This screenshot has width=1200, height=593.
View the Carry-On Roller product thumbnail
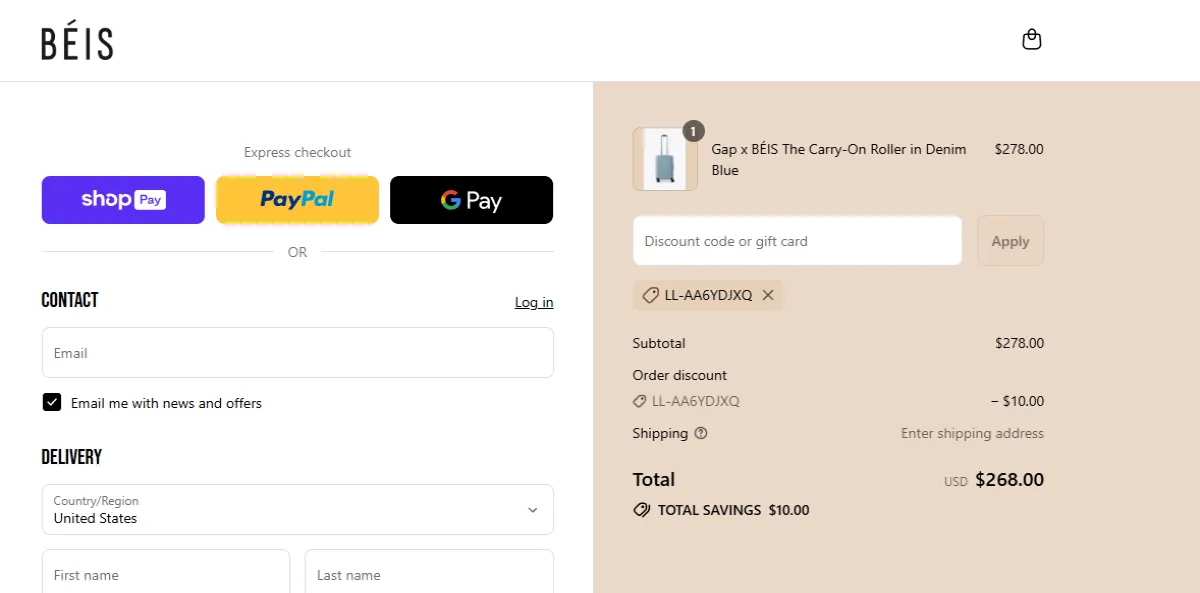click(664, 158)
